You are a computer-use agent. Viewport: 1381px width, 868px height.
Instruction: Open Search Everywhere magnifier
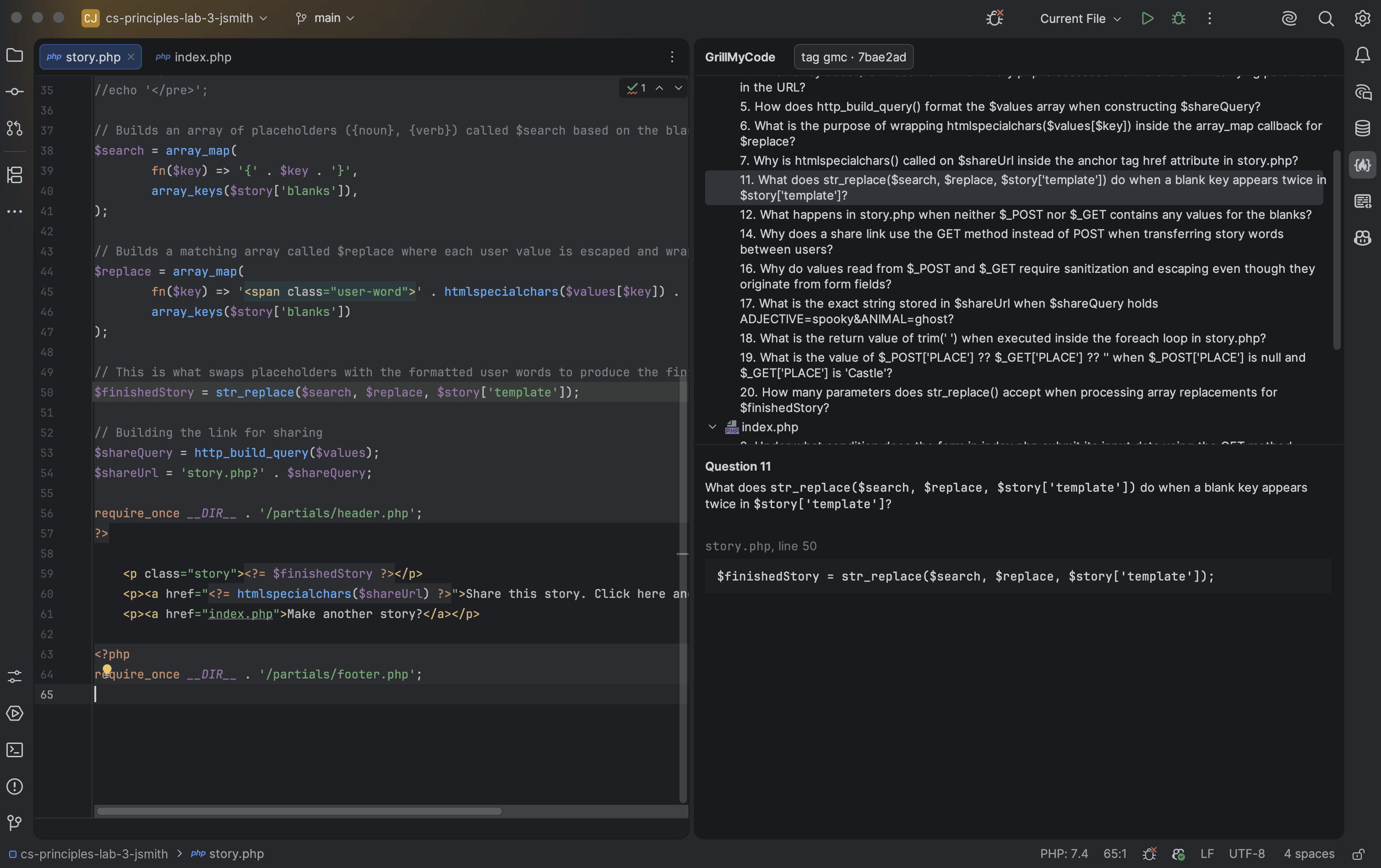click(1326, 18)
